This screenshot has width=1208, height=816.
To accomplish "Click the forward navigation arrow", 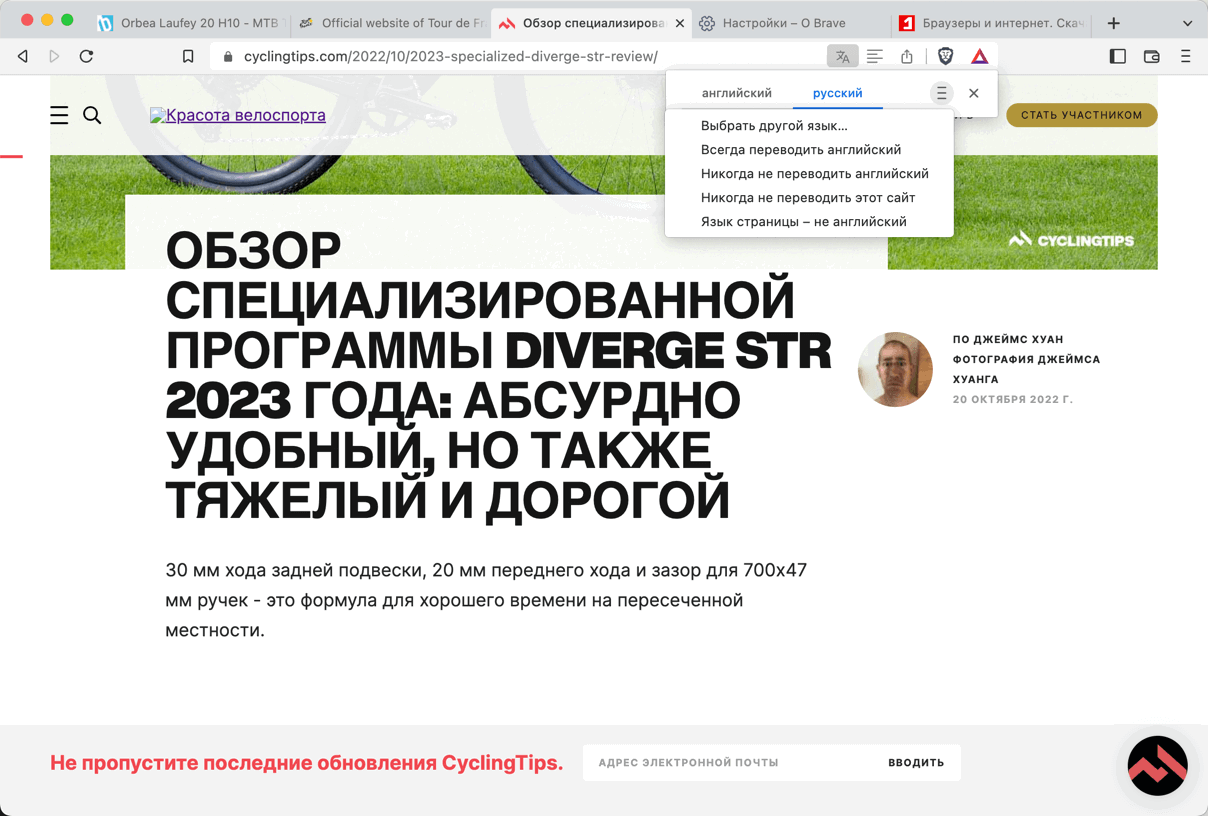I will (54, 57).
